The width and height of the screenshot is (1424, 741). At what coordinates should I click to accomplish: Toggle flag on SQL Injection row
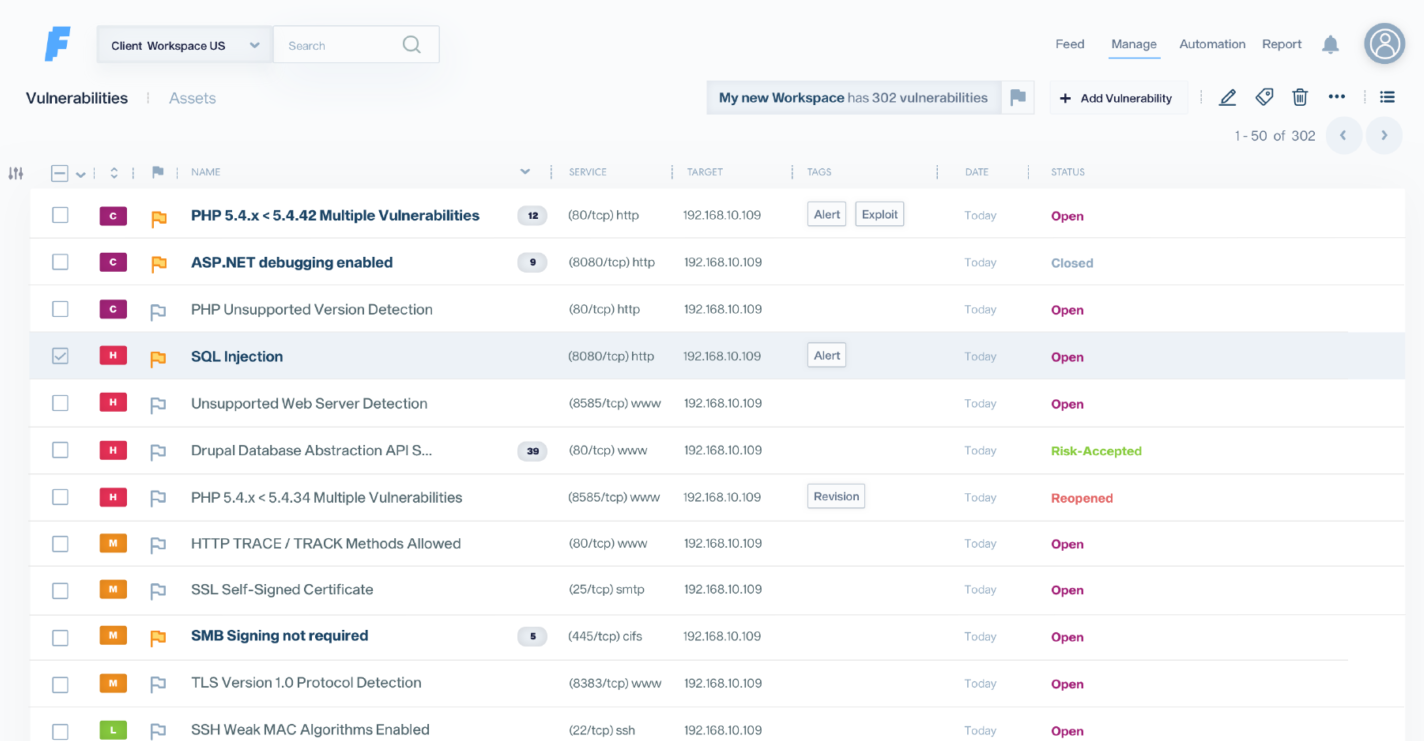point(158,357)
